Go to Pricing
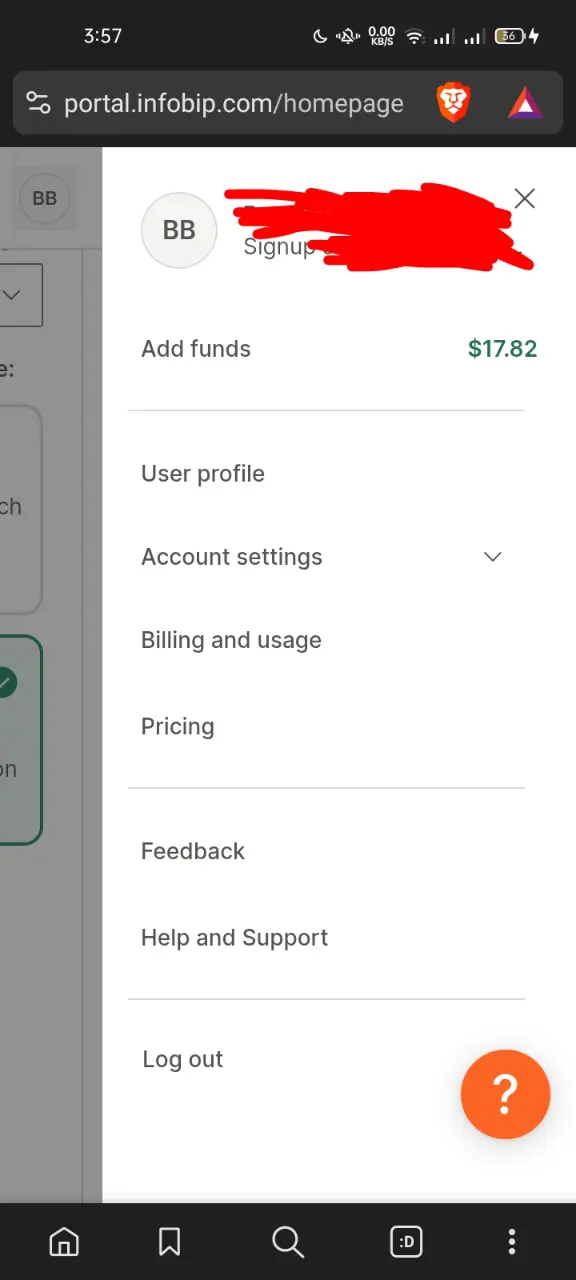 [x=178, y=727]
